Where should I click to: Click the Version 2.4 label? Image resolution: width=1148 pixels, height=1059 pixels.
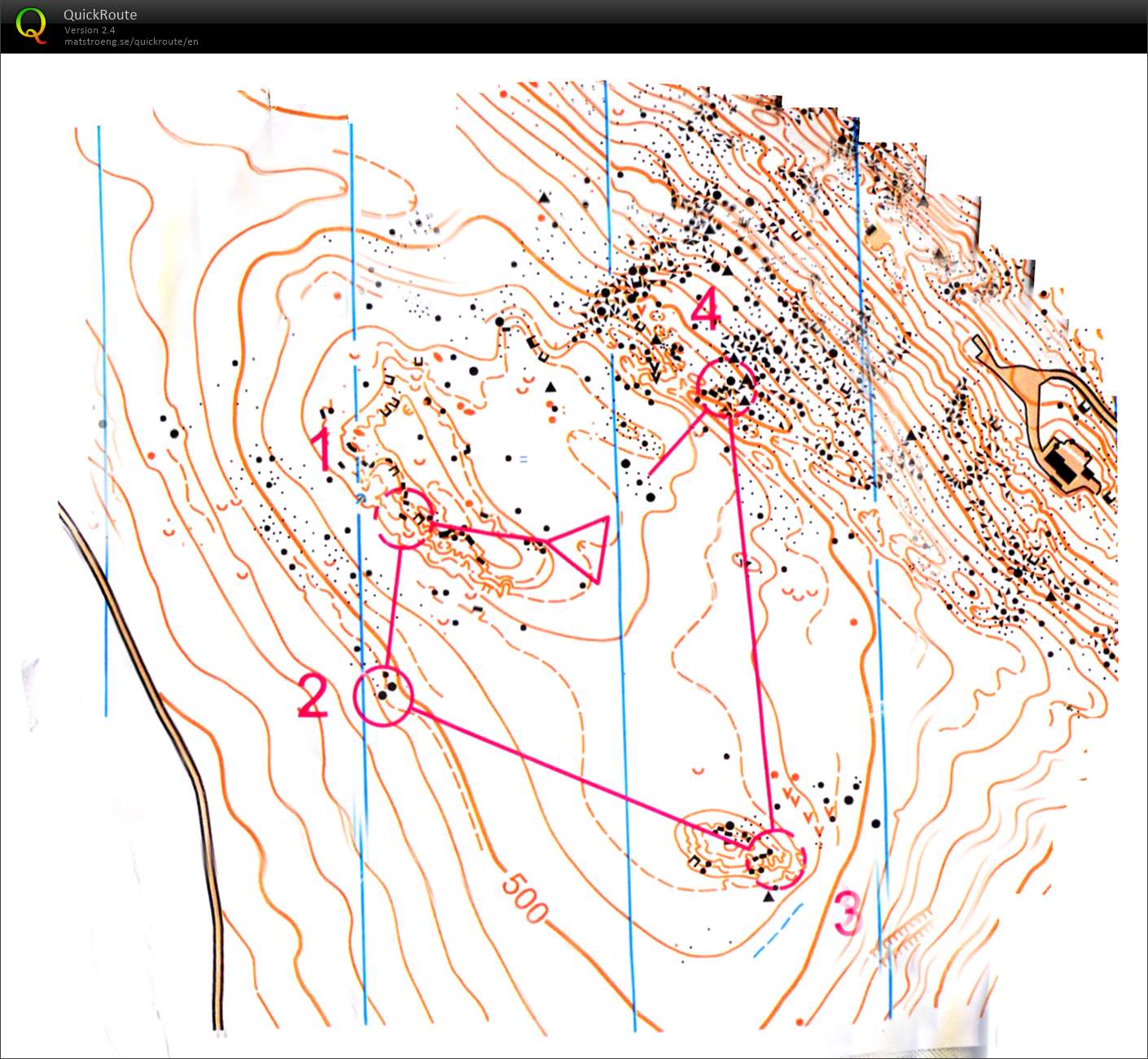tap(90, 30)
